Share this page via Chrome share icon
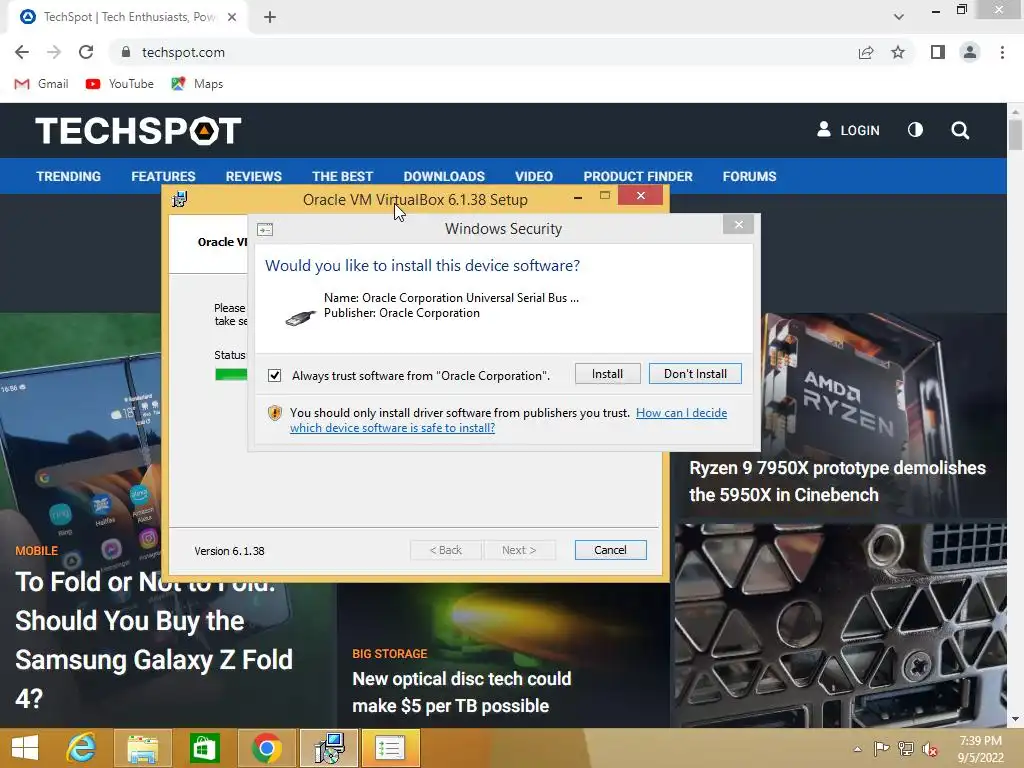This screenshot has height=768, width=1024. 866,52
